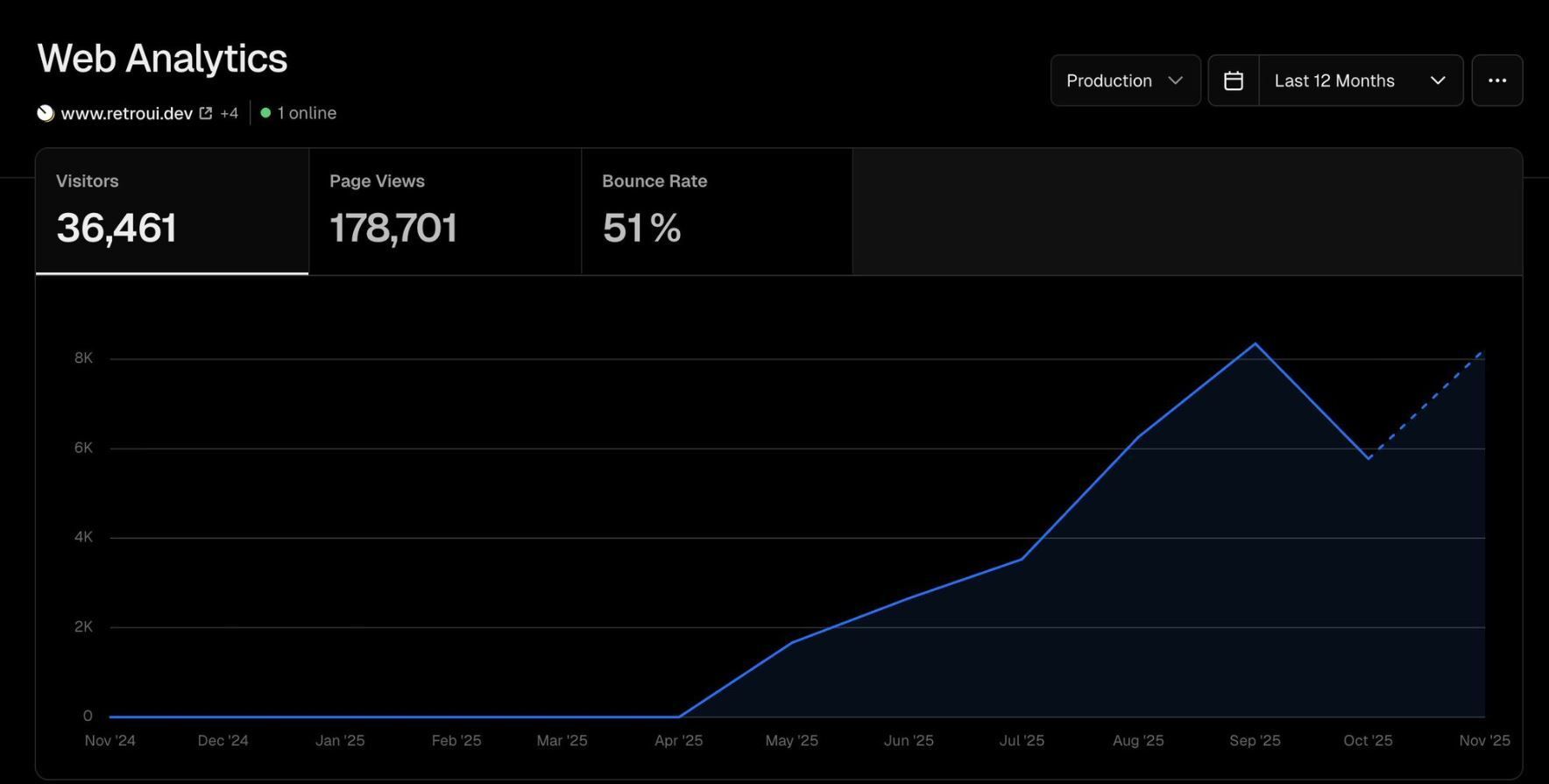Click the 1 online indicator text
The width and height of the screenshot is (1549, 784).
(x=307, y=113)
